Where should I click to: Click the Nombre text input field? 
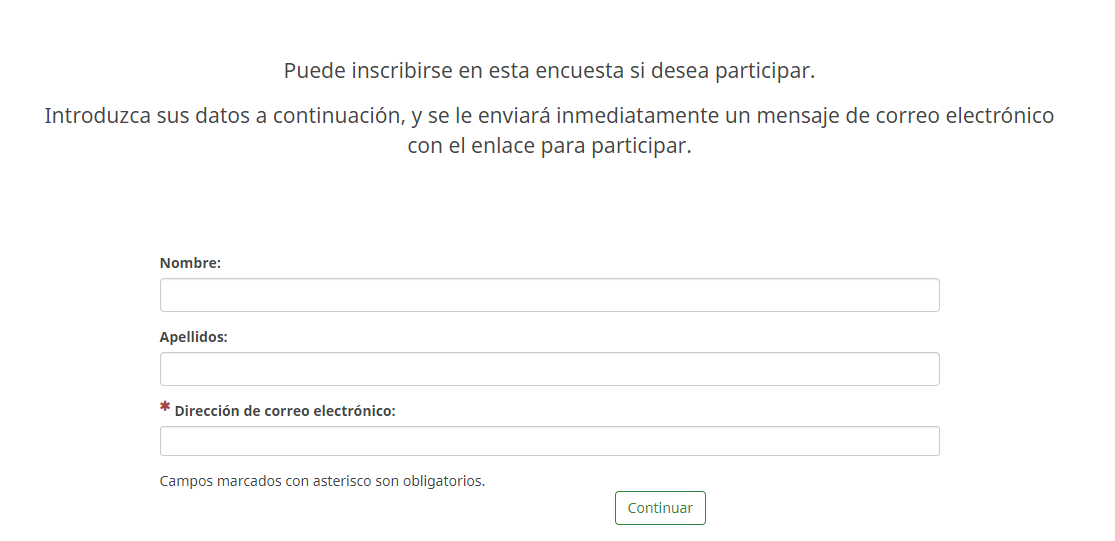549,295
